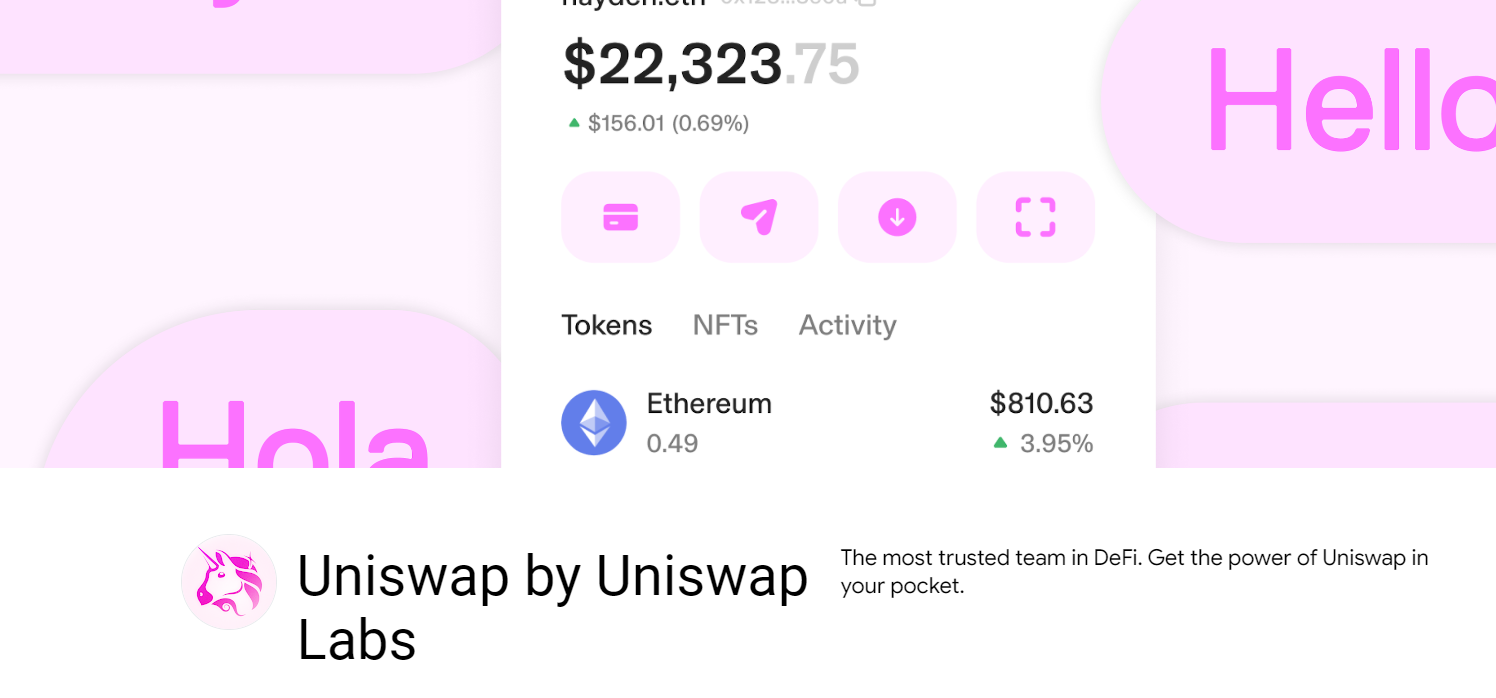The image size is (1496, 698).
Task: Open the Ethereum token name
Action: [x=709, y=404]
